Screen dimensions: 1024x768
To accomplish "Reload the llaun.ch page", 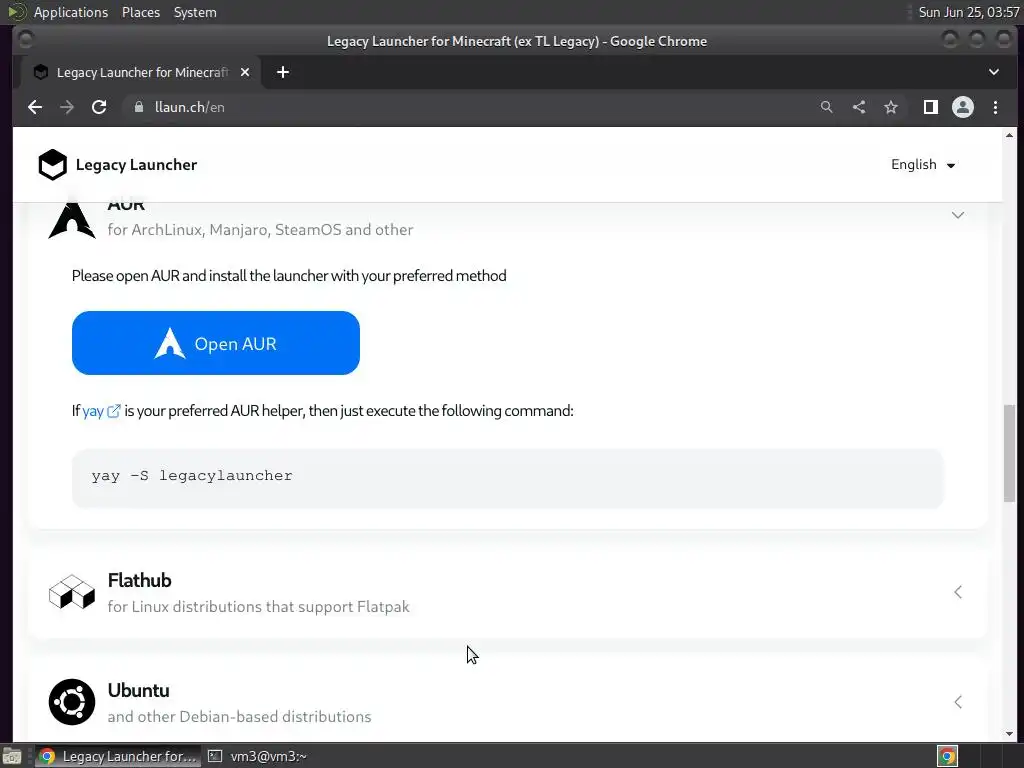I will [x=99, y=107].
